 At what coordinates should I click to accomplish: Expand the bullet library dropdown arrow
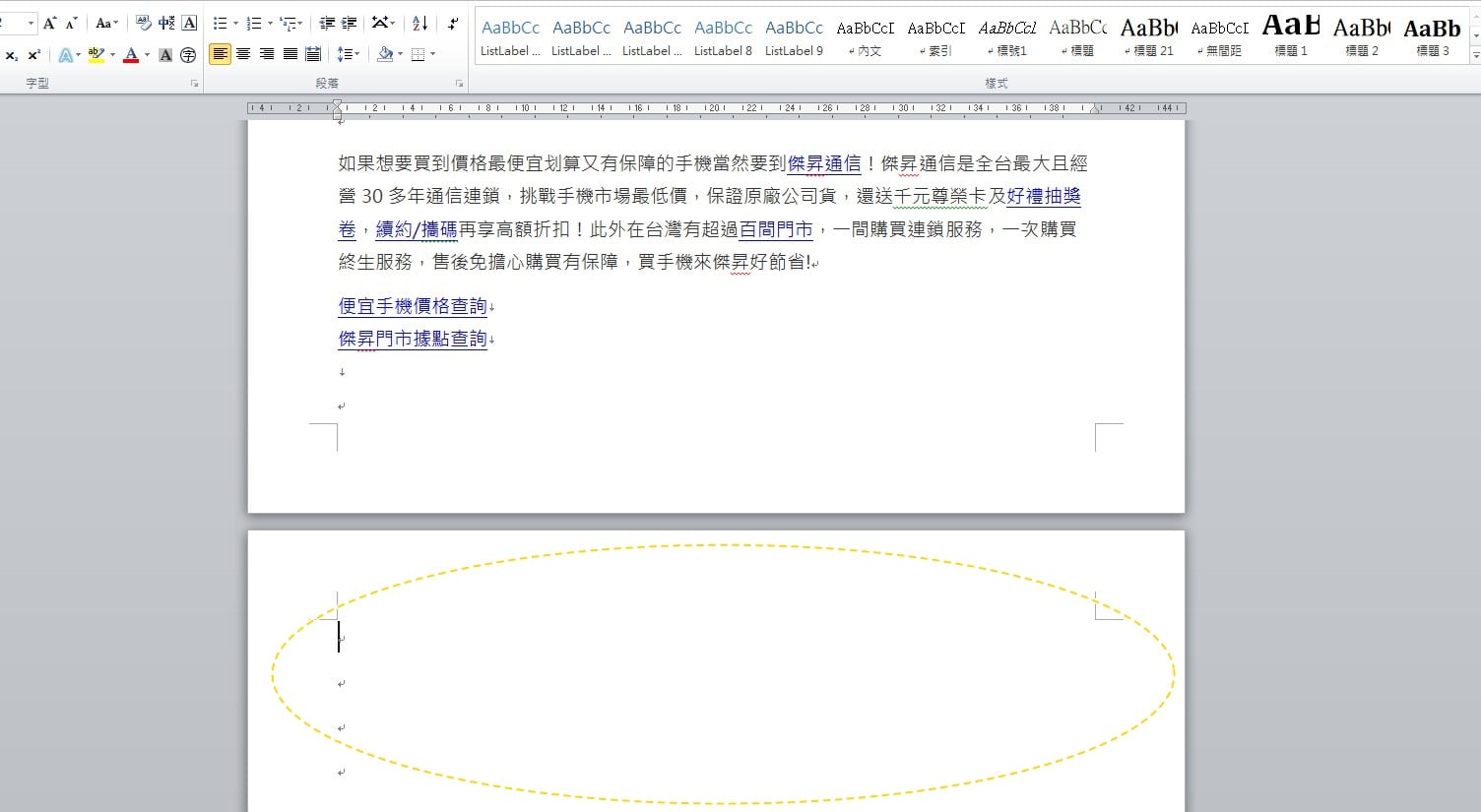(235, 24)
